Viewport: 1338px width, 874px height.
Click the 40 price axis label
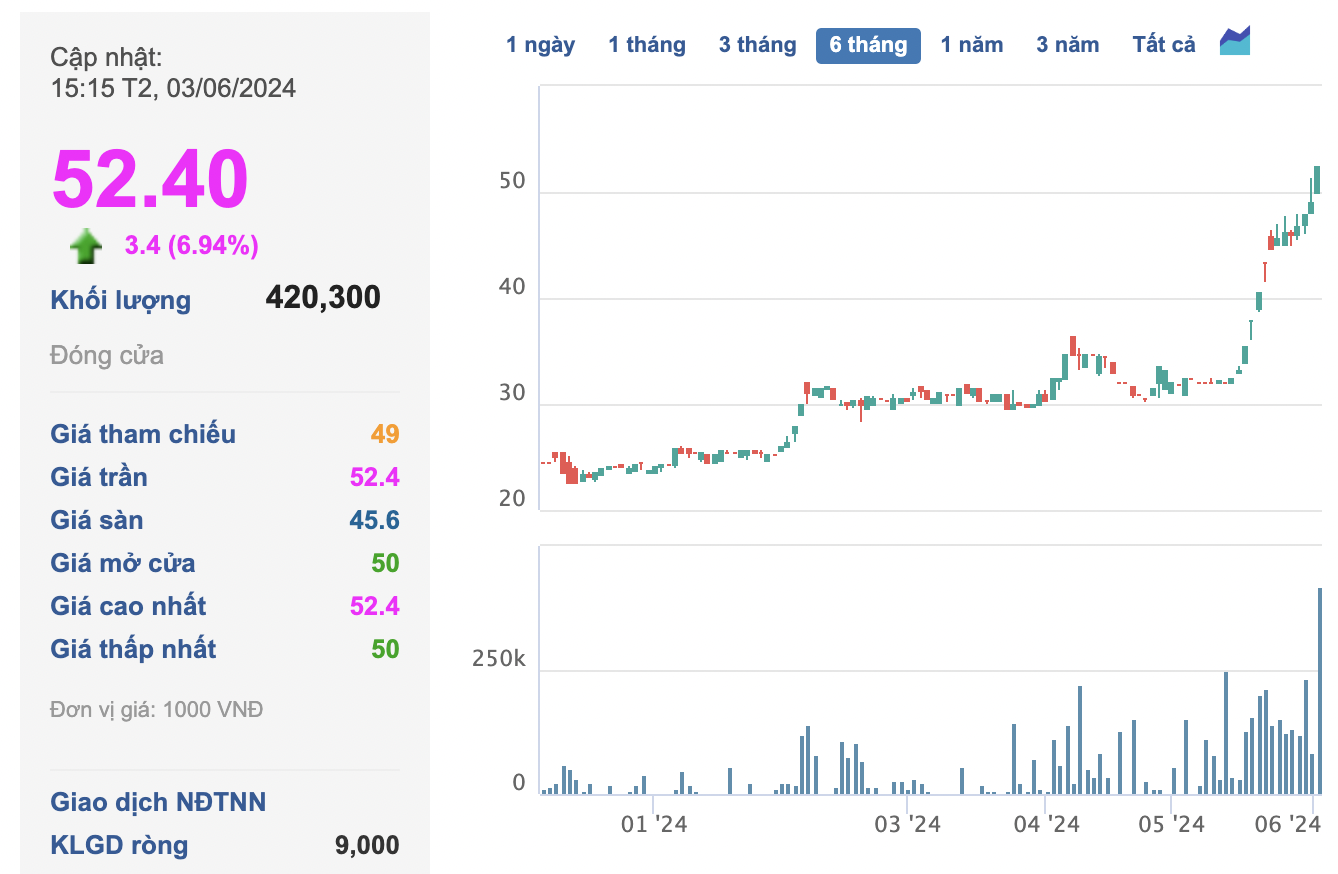pos(512,287)
